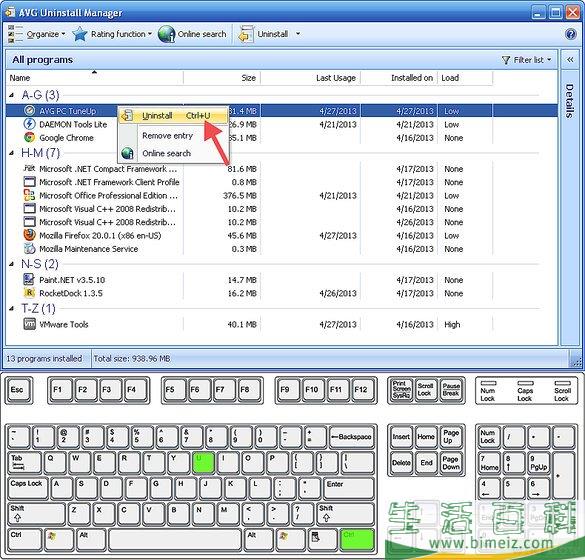The image size is (585, 560).
Task: Select the AVG PC TuneUp row name
Action: 68,111
